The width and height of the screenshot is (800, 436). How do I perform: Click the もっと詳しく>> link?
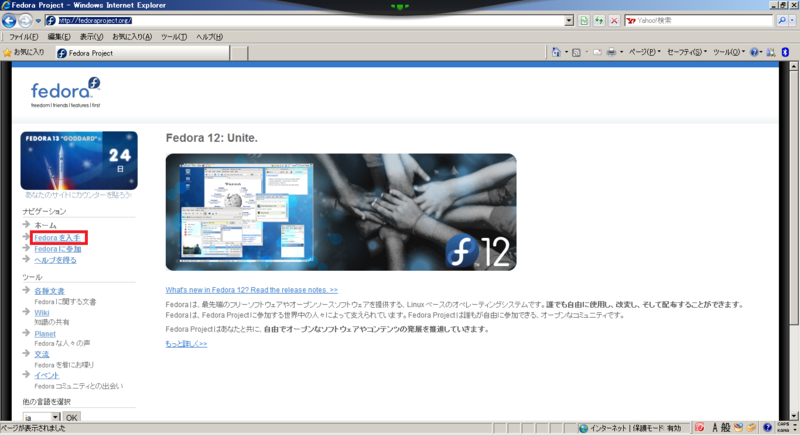[x=186, y=344]
